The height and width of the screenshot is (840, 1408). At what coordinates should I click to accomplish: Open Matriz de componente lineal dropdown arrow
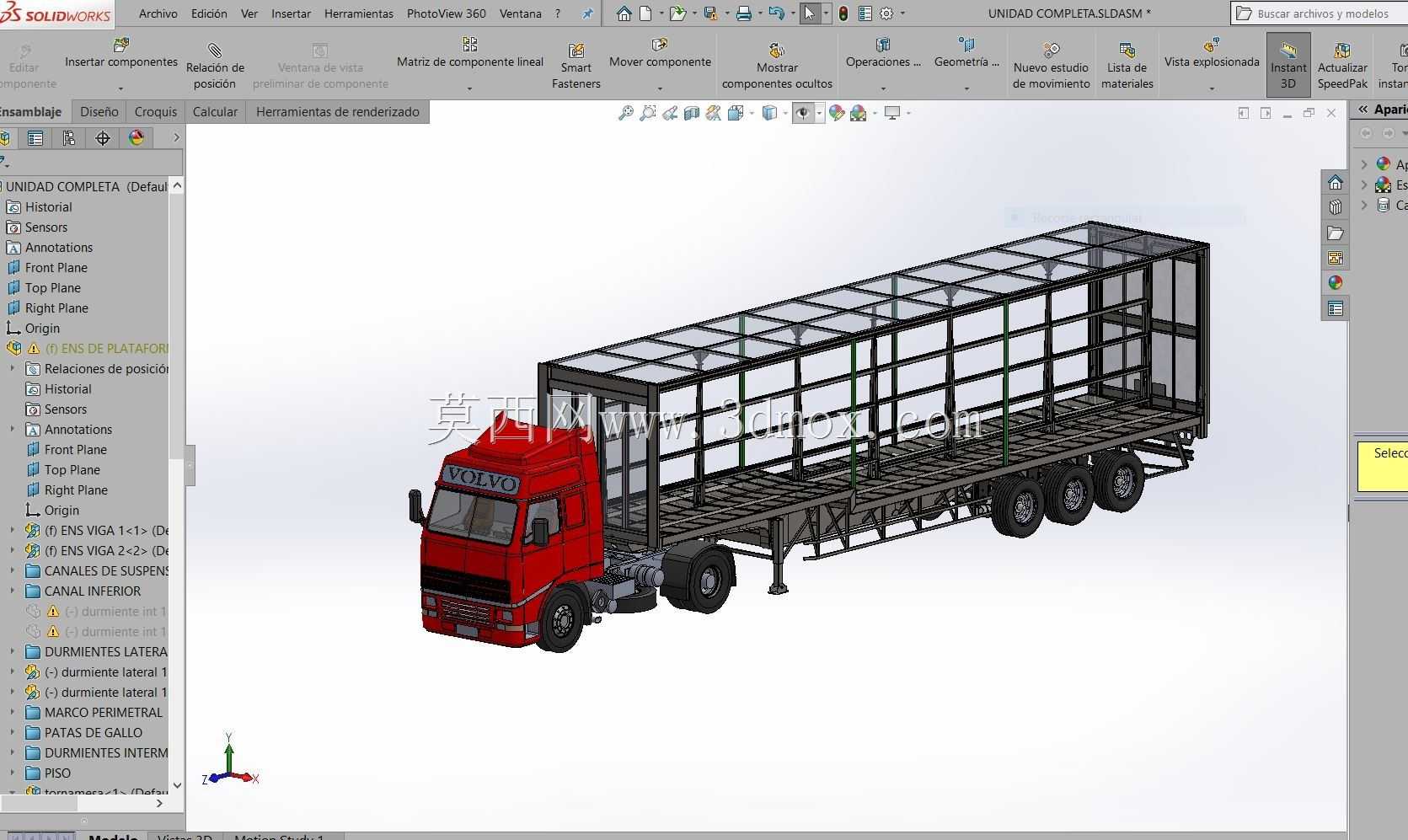(469, 88)
